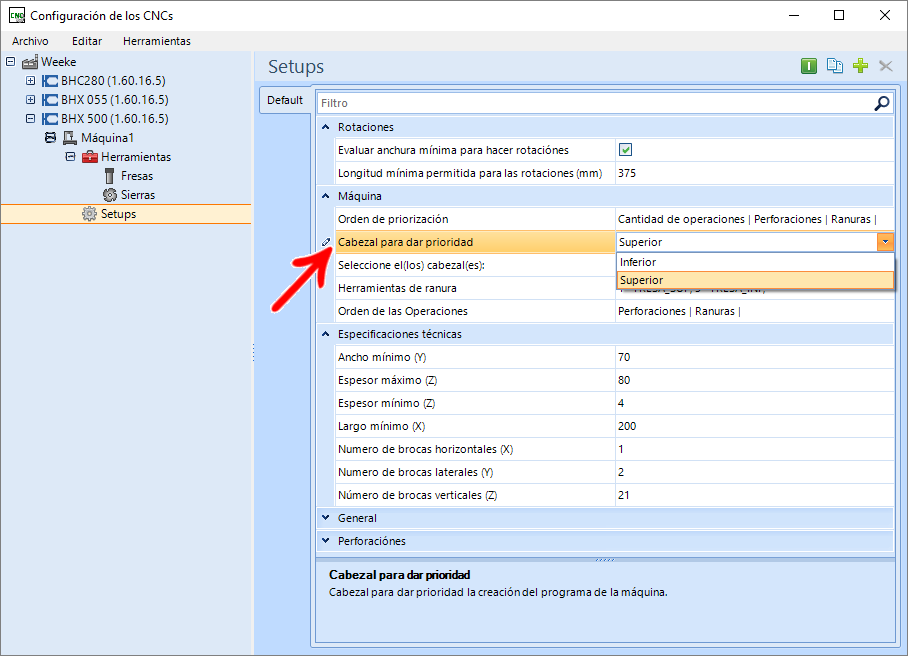
Task: Click the Setups gear icon in tree
Action: click(x=89, y=214)
